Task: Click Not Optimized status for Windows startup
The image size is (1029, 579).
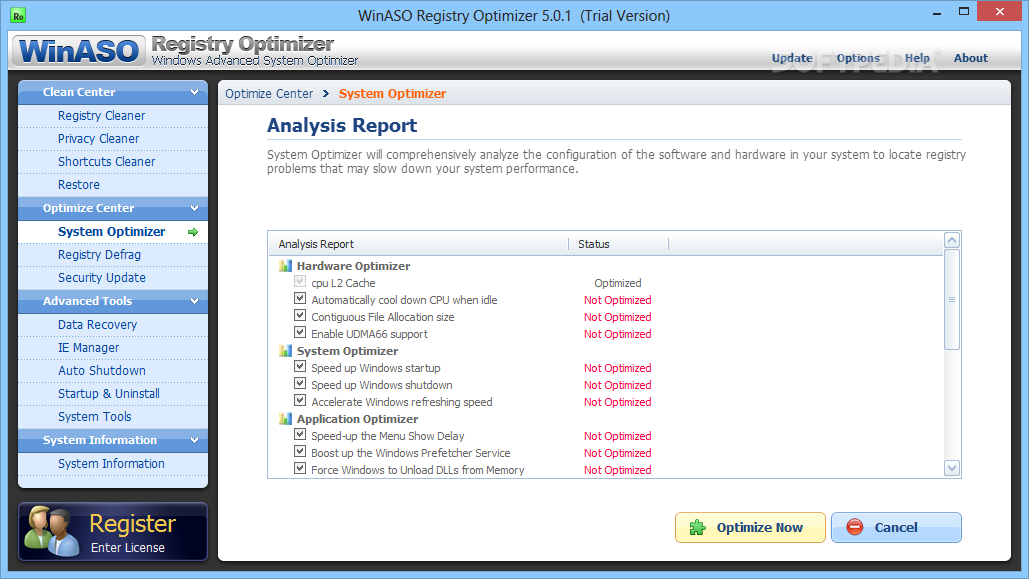Action: click(618, 368)
